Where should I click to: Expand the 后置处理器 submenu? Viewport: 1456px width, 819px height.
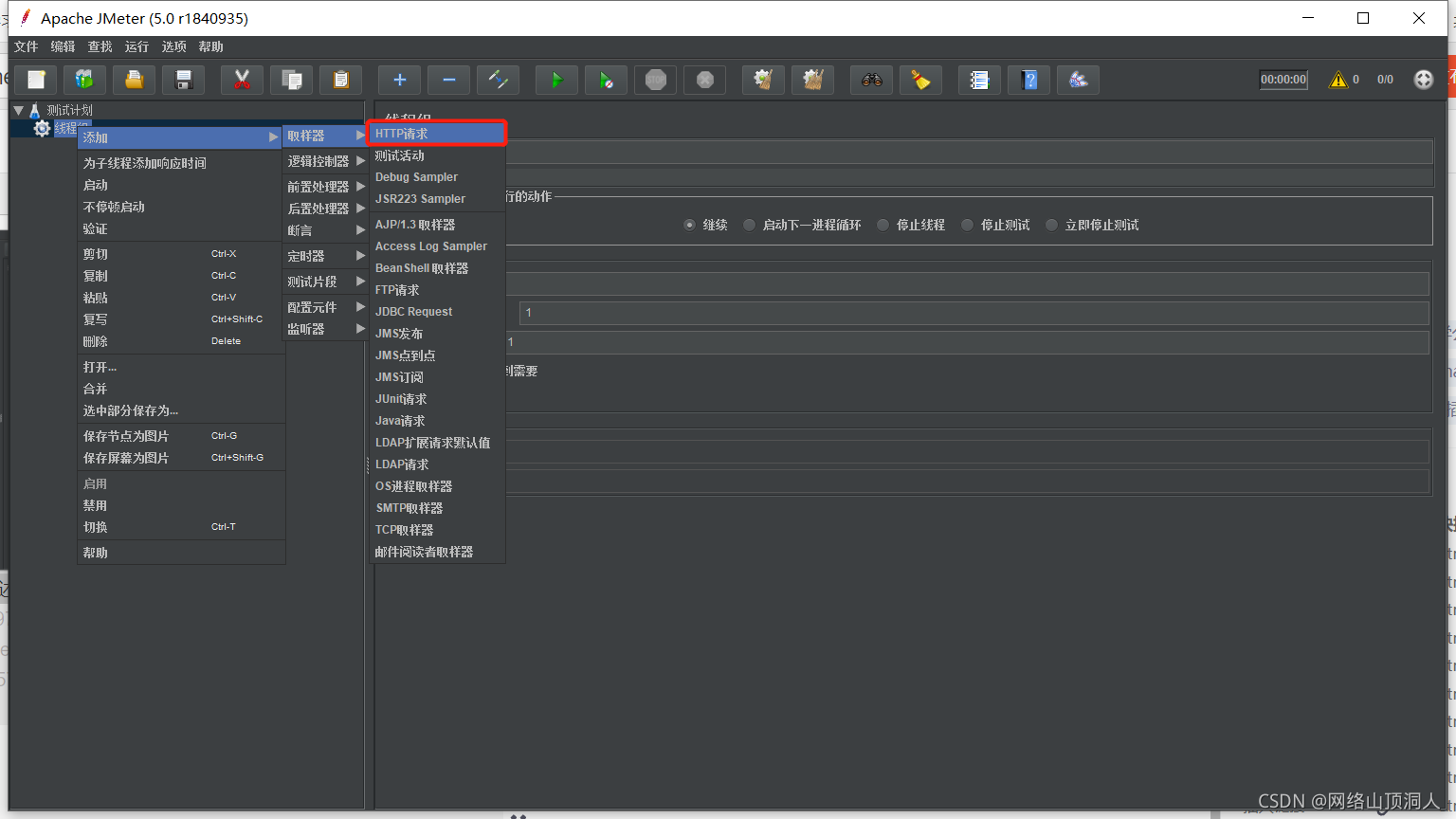click(325, 209)
